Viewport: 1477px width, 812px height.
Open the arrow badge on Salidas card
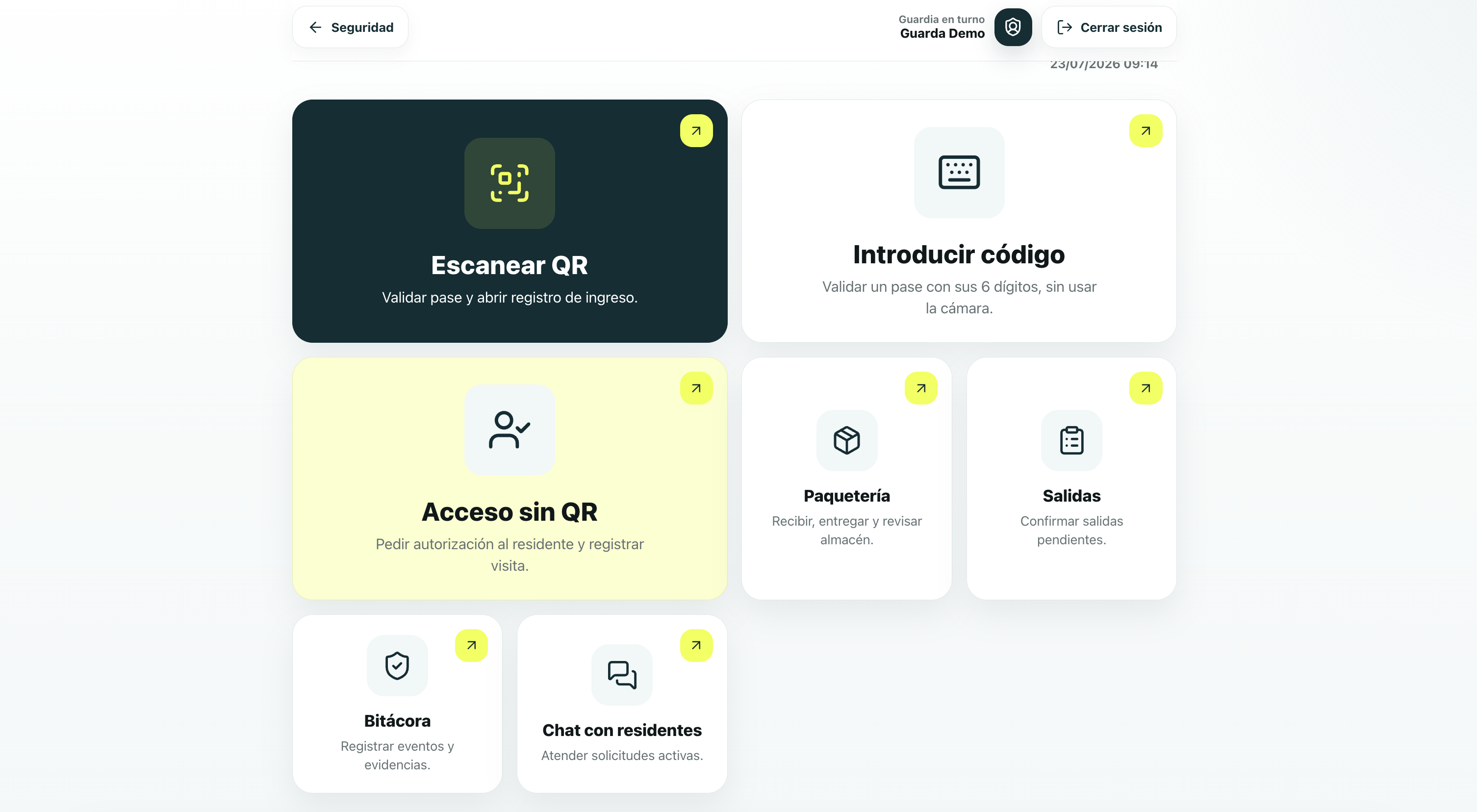coord(1145,388)
